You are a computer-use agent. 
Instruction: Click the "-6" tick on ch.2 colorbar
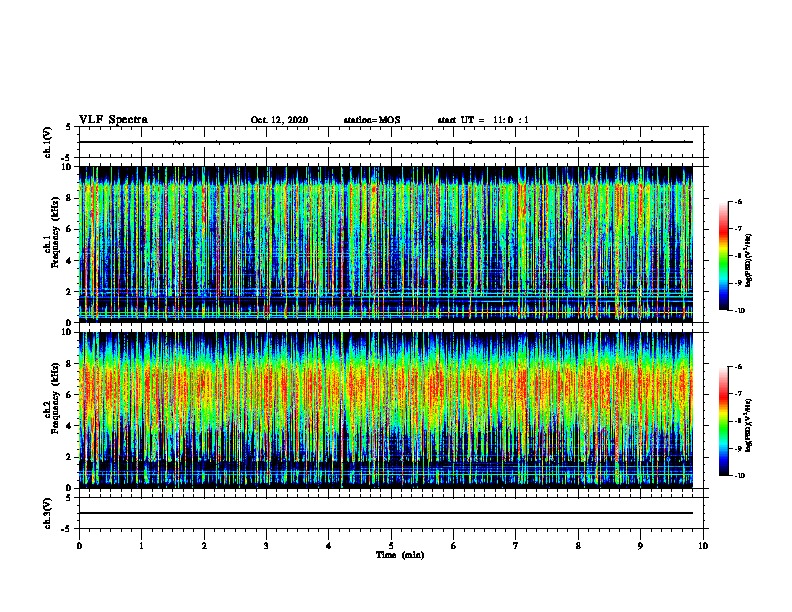(738, 367)
